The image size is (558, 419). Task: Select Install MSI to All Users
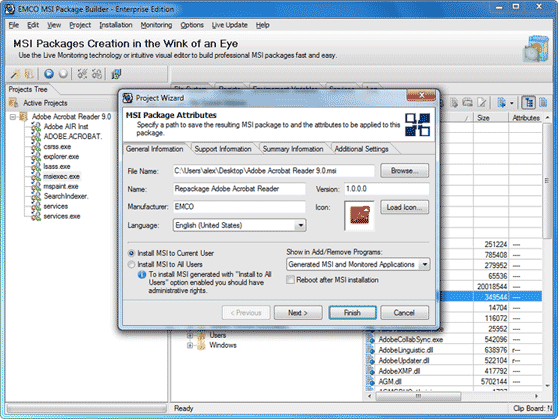coord(131,265)
